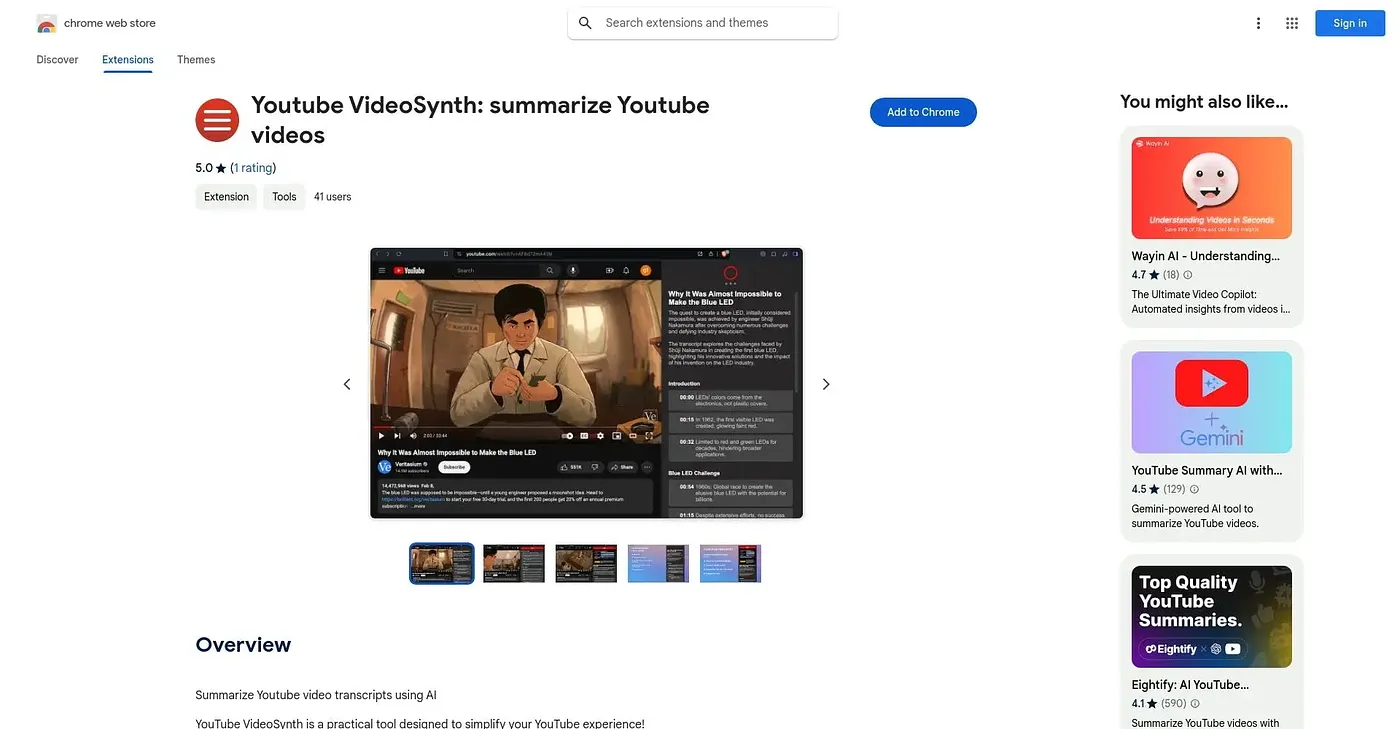The height and width of the screenshot is (729, 1400).
Task: Click 'Summarize Youtube video transcripts using AI' text
Action: click(316, 695)
